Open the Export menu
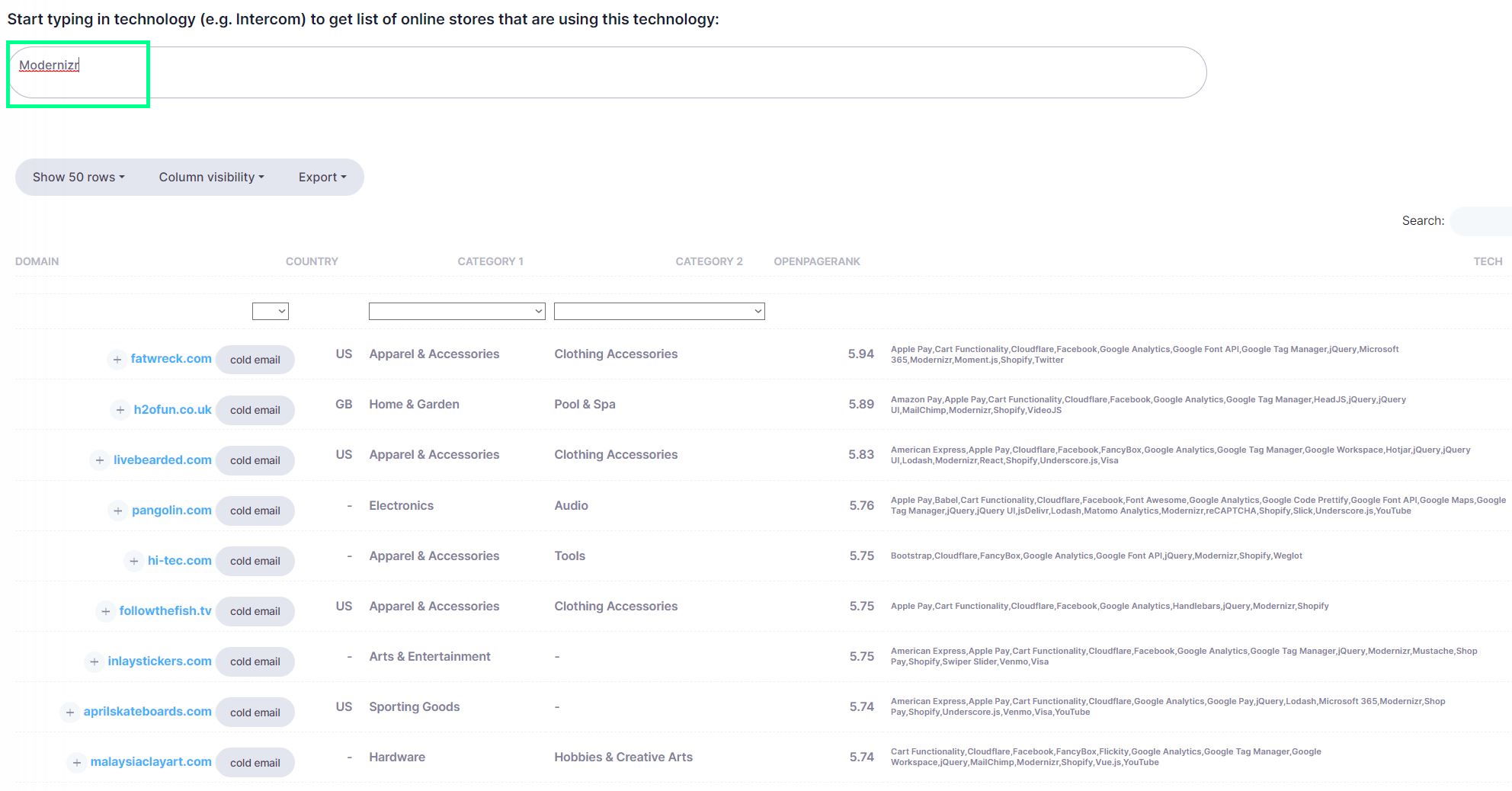This screenshot has width=1512, height=791. click(x=322, y=177)
